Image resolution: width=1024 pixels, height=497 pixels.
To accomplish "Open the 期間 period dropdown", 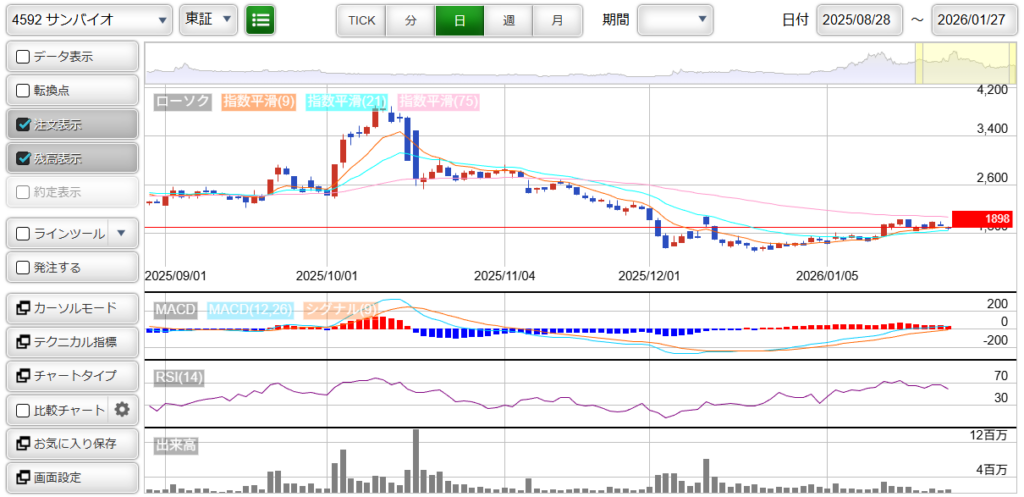I will click(x=675, y=19).
